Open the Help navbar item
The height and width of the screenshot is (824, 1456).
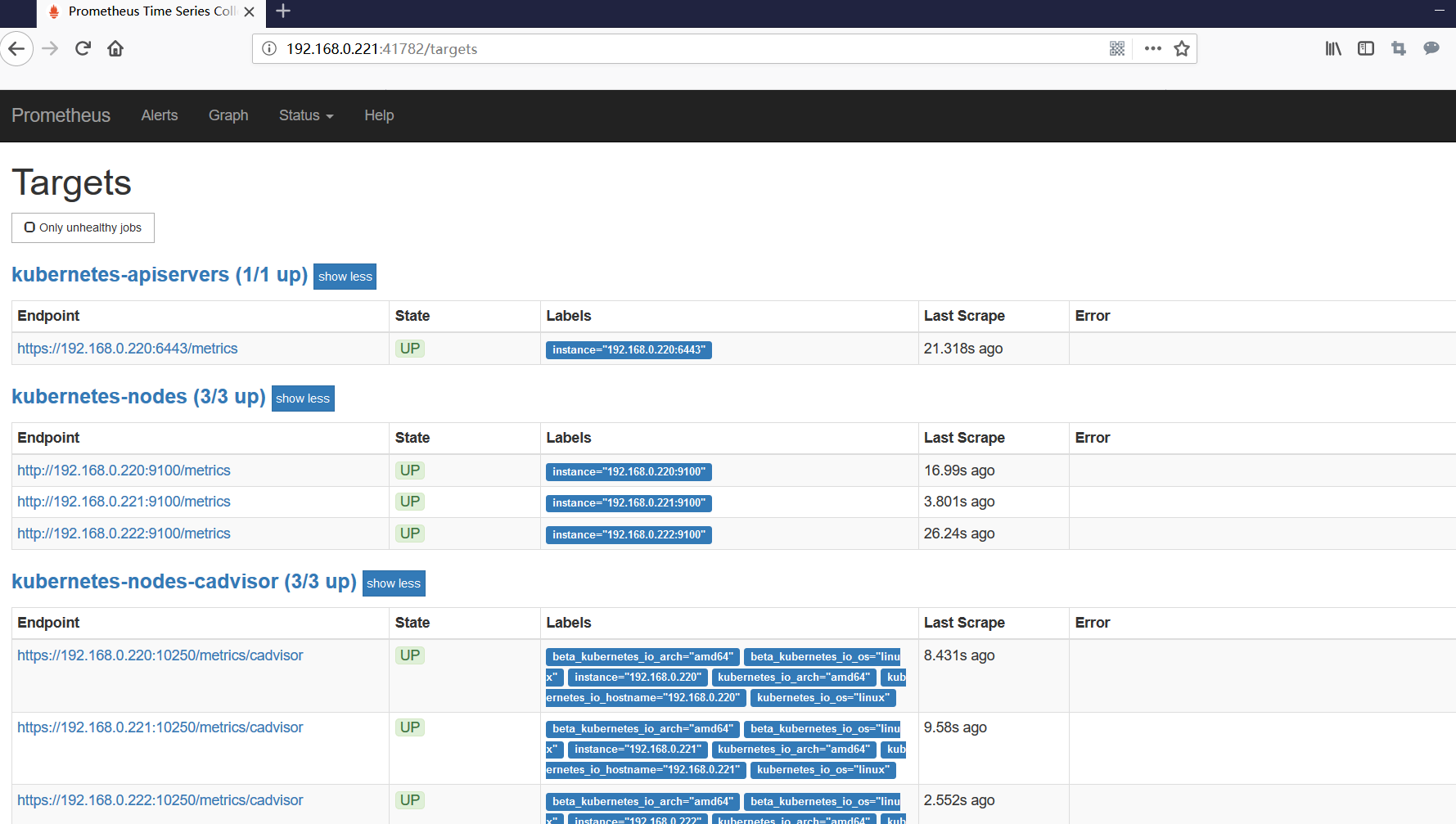[379, 115]
